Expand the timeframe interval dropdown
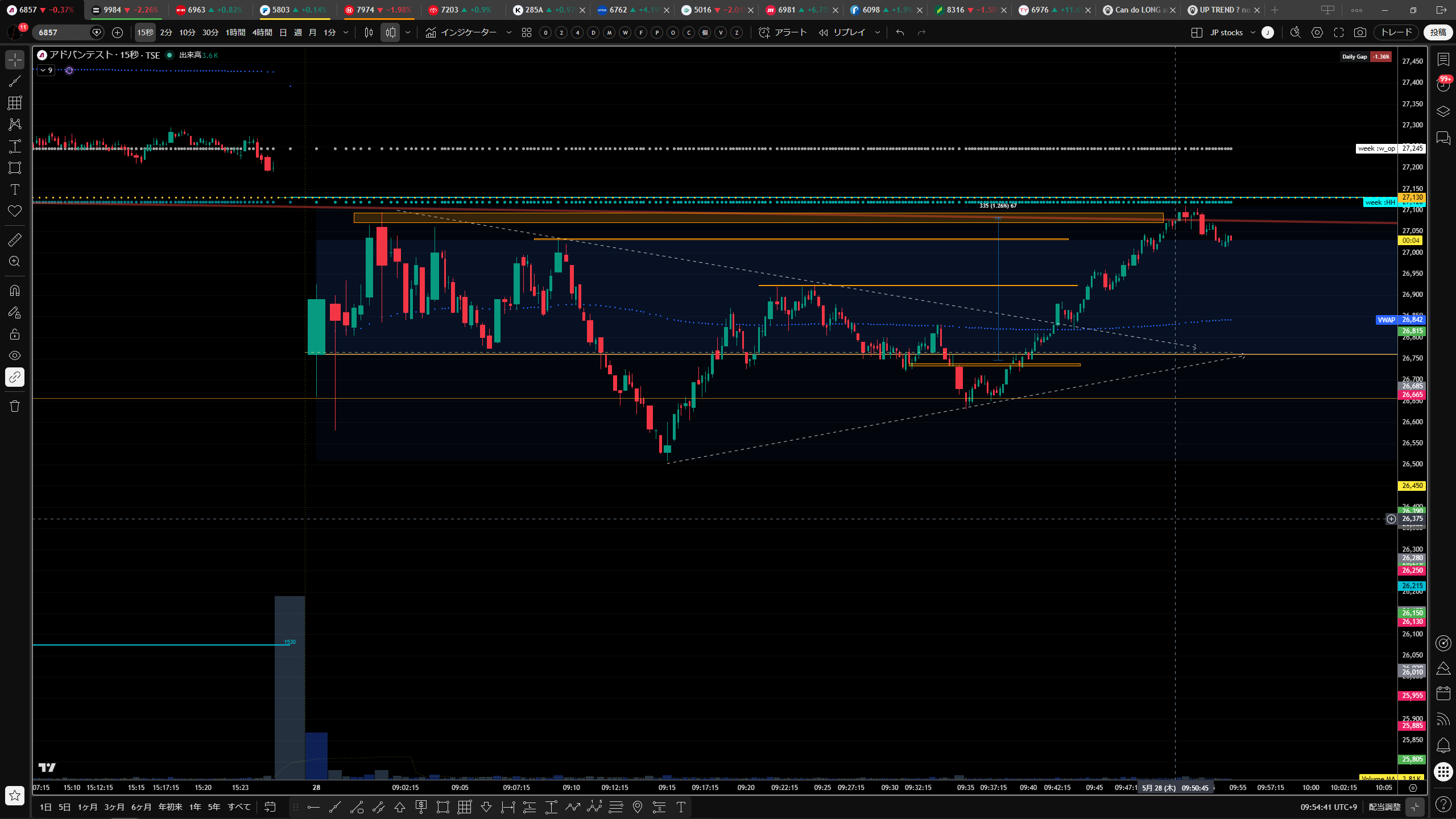Screen dimensions: 1456x819 tap(346, 32)
